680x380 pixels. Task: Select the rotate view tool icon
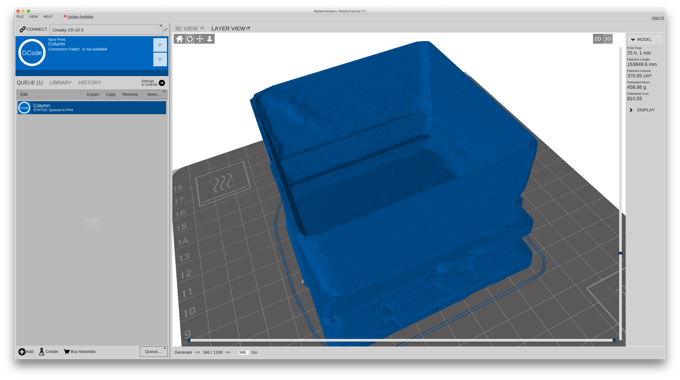(190, 39)
